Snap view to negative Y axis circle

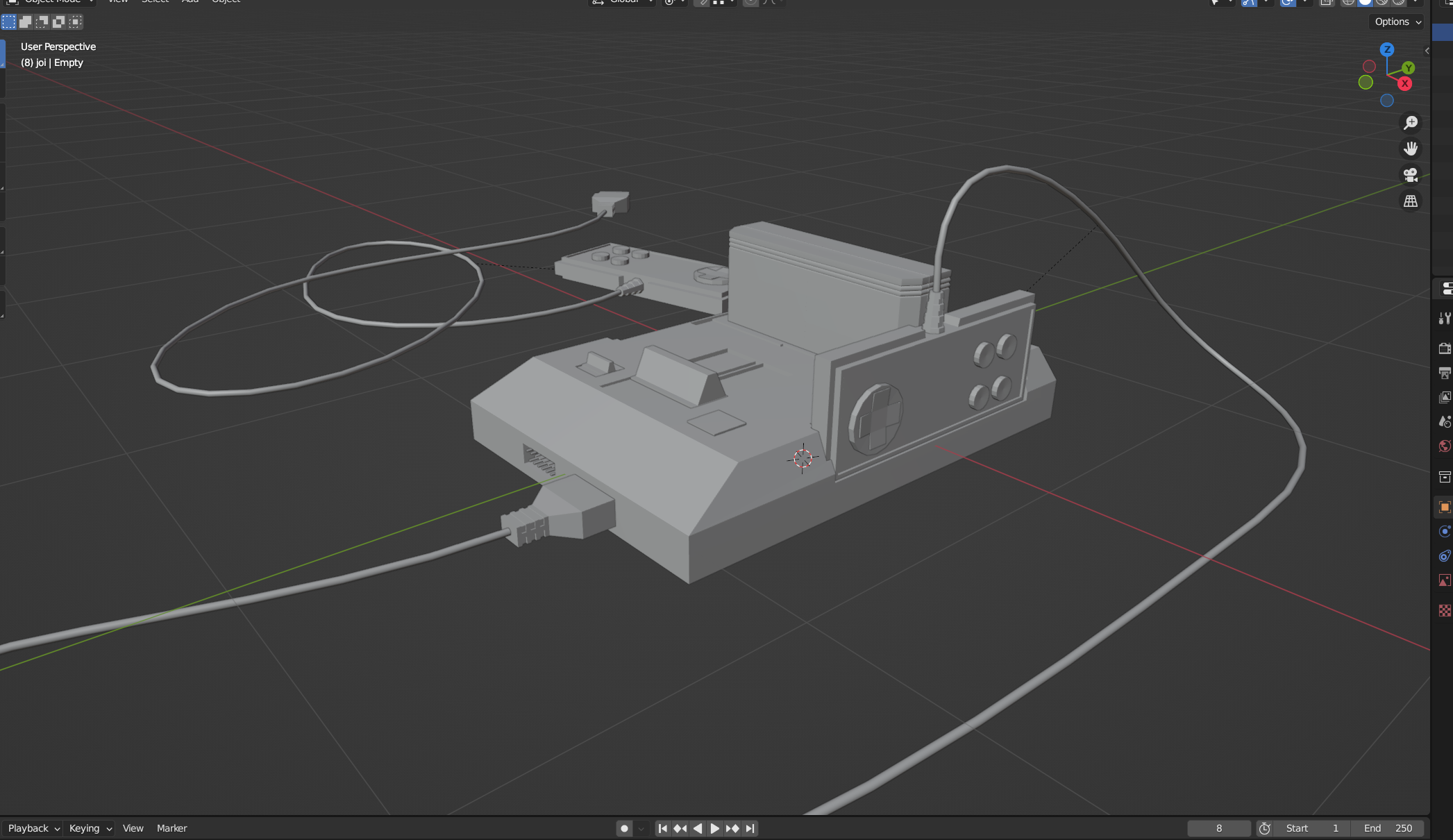(x=1366, y=83)
